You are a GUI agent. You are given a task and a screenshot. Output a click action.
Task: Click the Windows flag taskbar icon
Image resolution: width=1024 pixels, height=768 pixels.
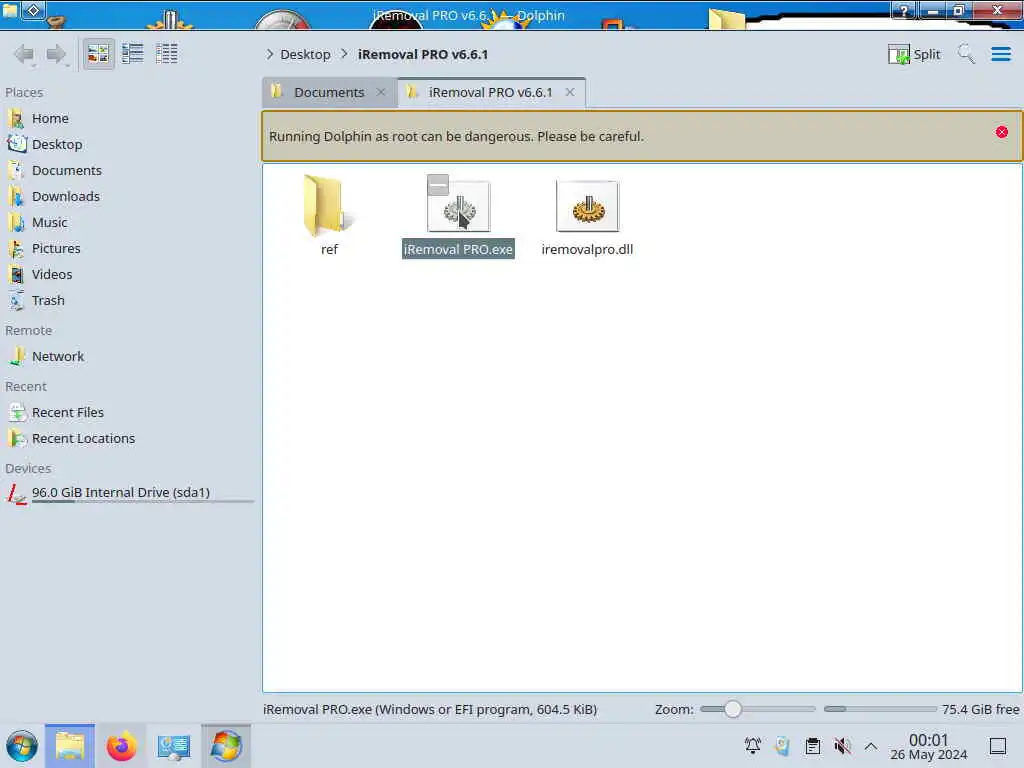[226, 746]
